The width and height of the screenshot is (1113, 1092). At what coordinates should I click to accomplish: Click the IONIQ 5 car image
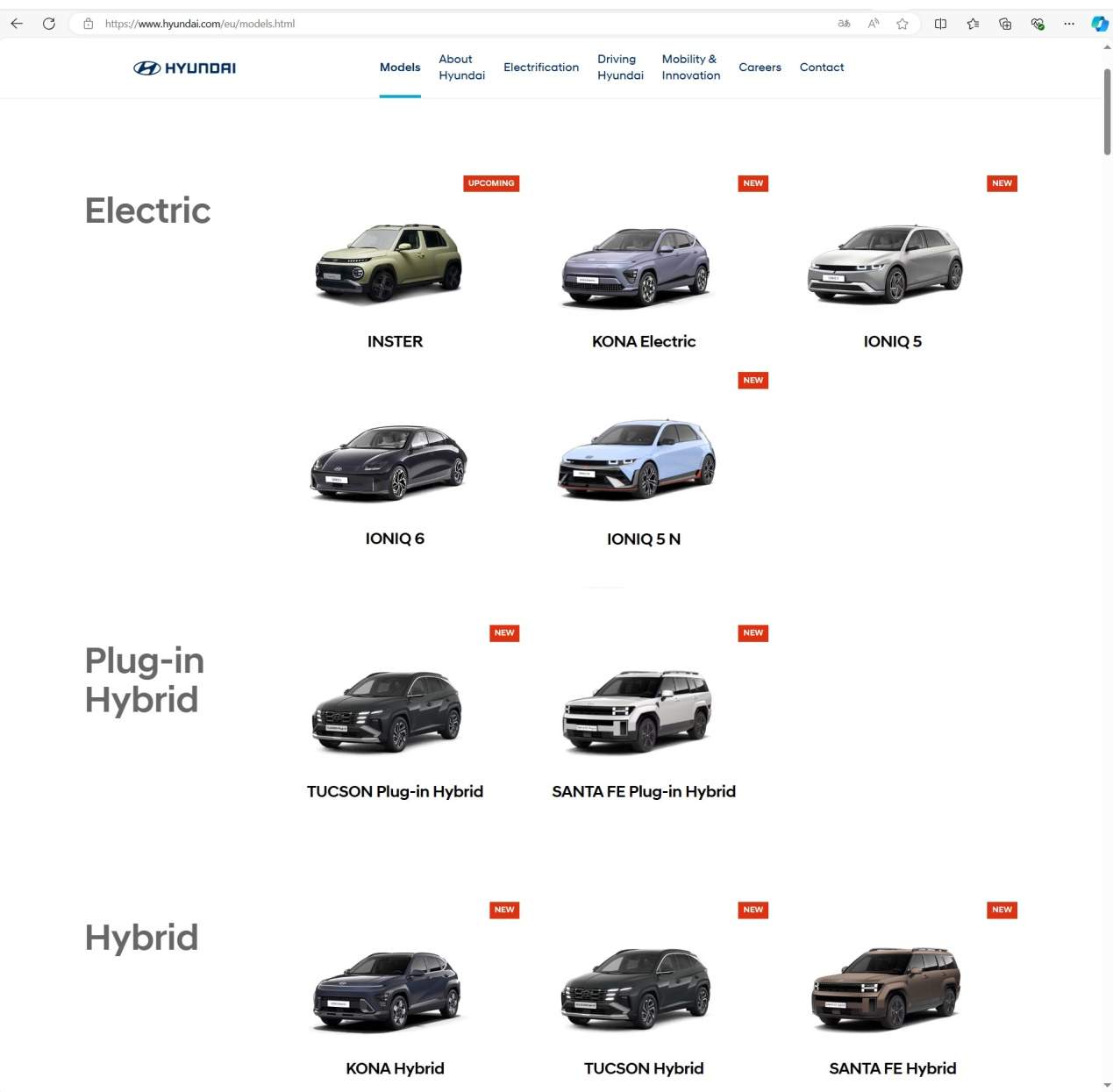(886, 263)
